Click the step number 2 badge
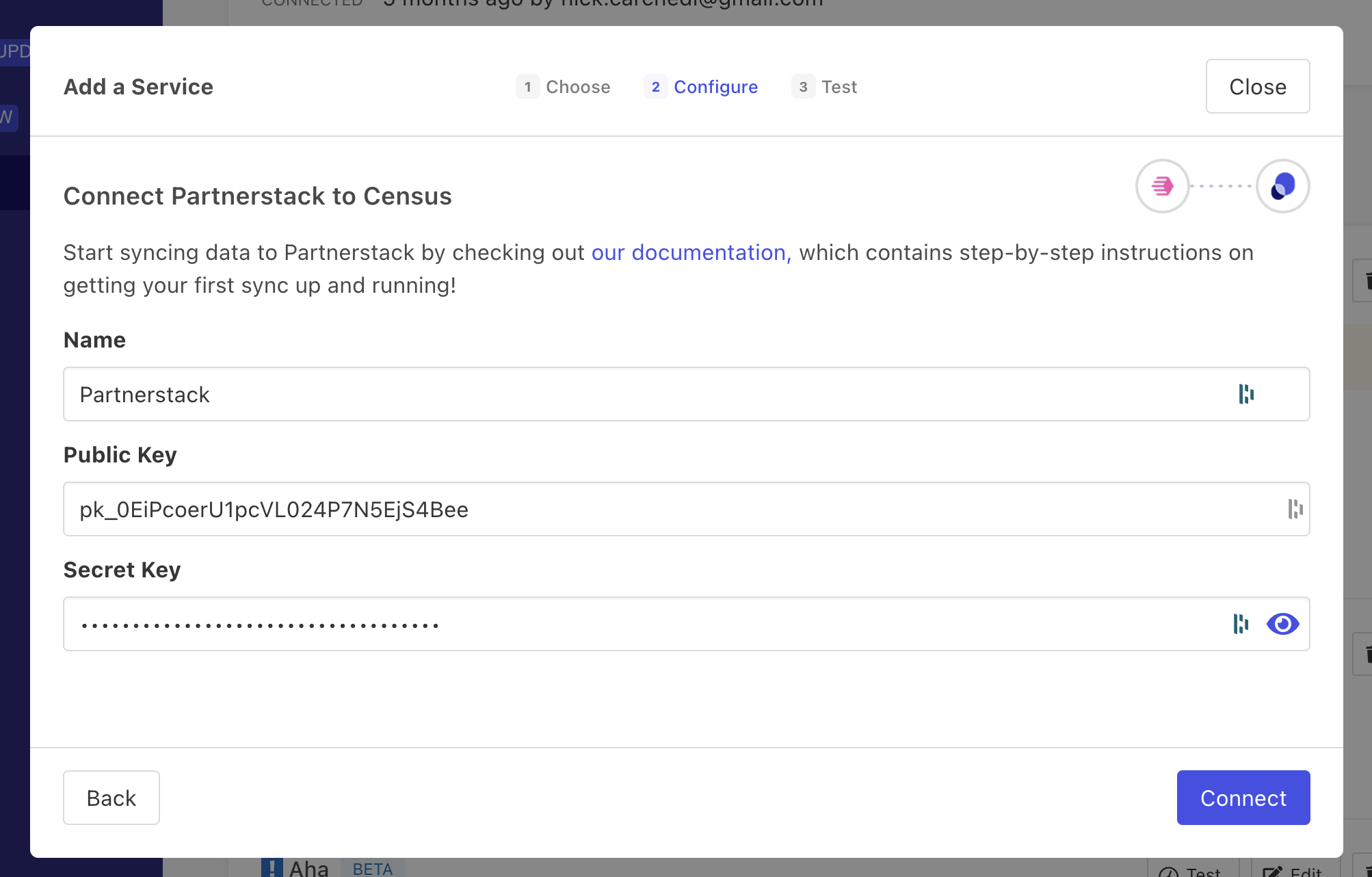Screen dimensions: 1372x877 [655, 87]
